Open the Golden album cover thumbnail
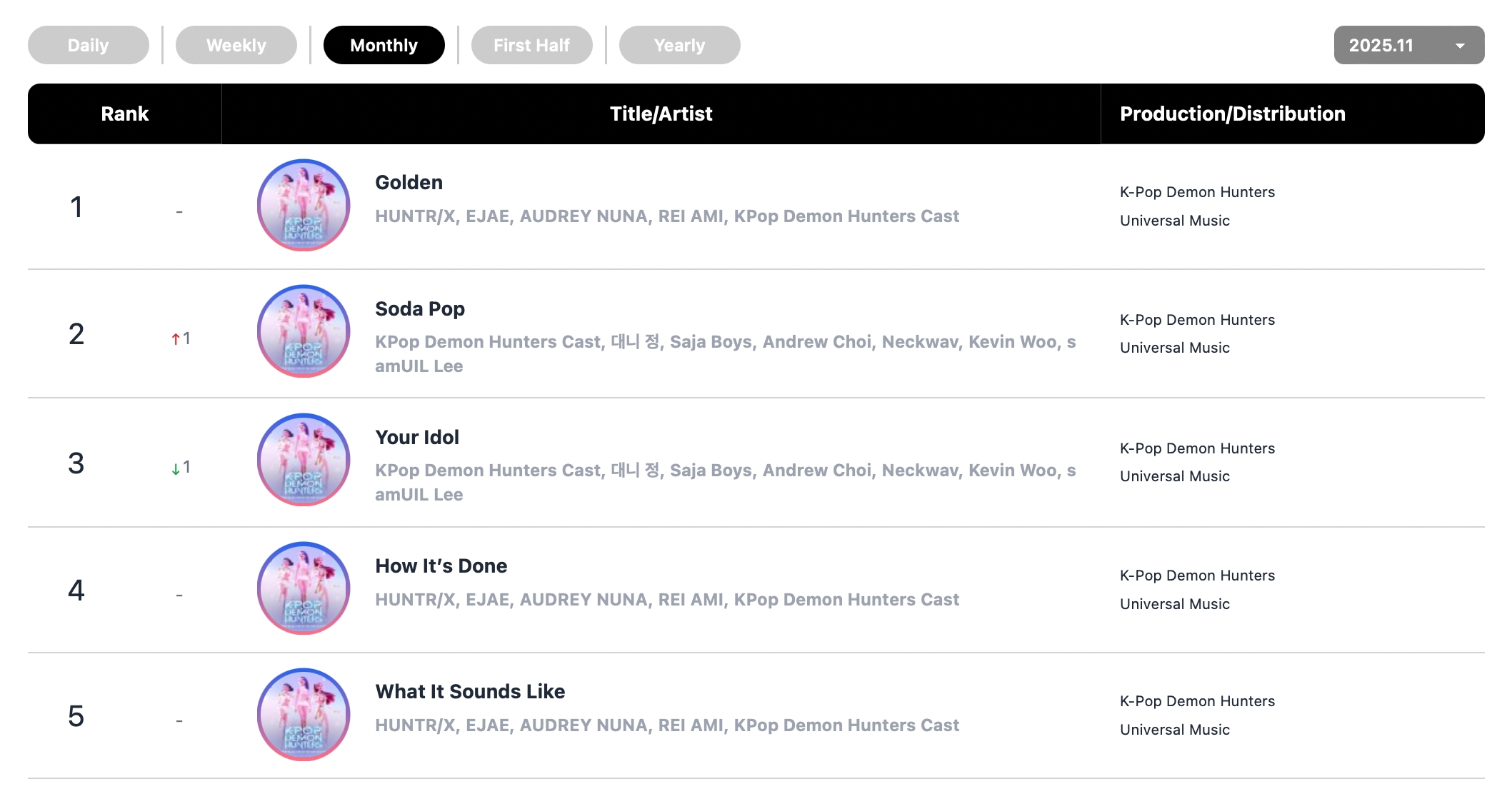Image resolution: width=1512 pixels, height=789 pixels. click(304, 206)
